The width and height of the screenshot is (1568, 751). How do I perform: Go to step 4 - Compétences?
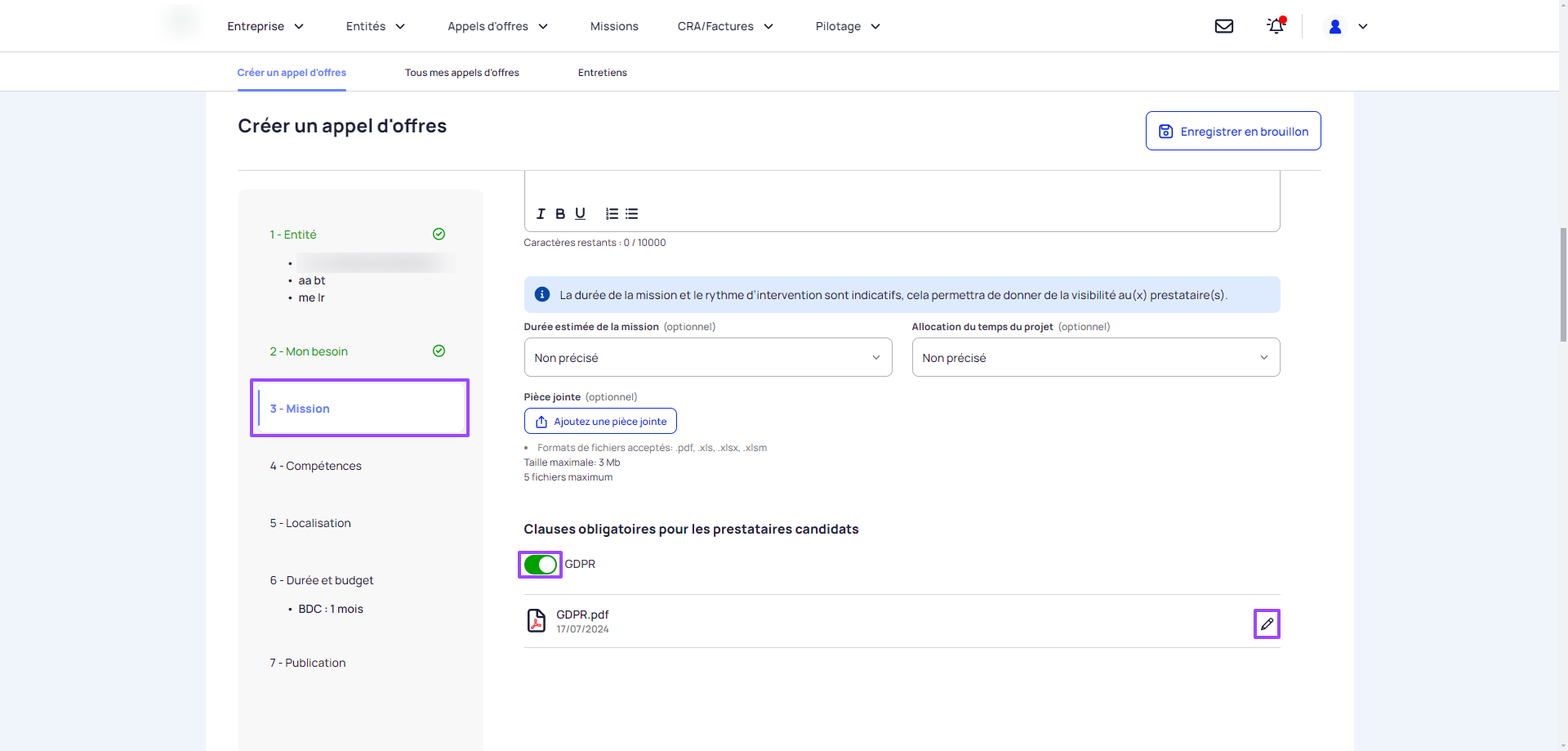[x=315, y=466]
